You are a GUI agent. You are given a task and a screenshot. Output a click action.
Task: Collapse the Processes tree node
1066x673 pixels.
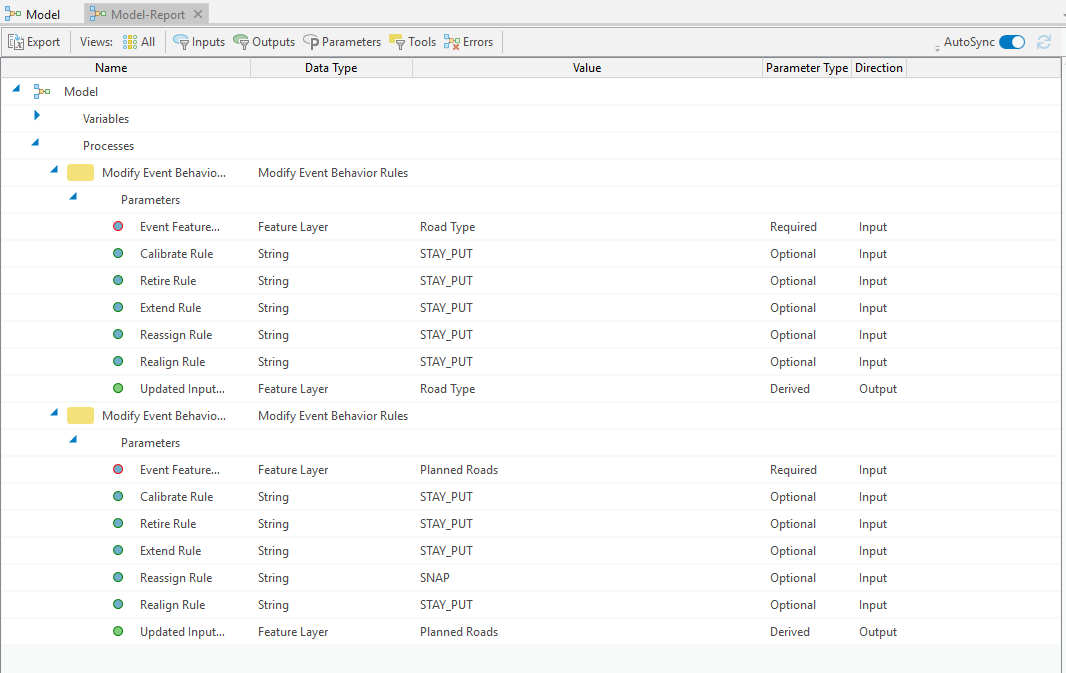click(35, 145)
